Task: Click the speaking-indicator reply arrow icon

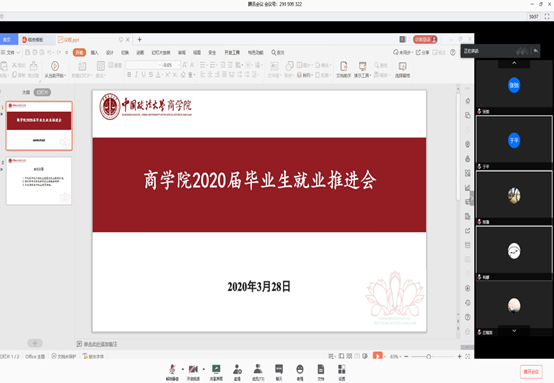Action: coord(536,51)
